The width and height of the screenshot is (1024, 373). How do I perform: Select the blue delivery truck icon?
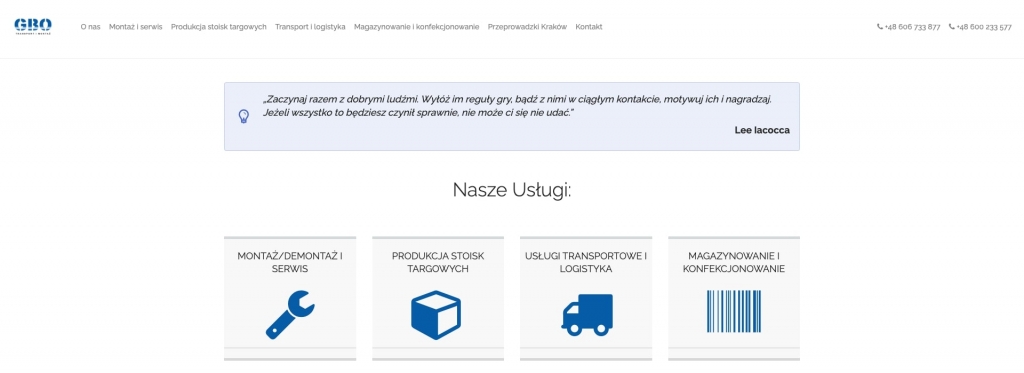[587, 315]
